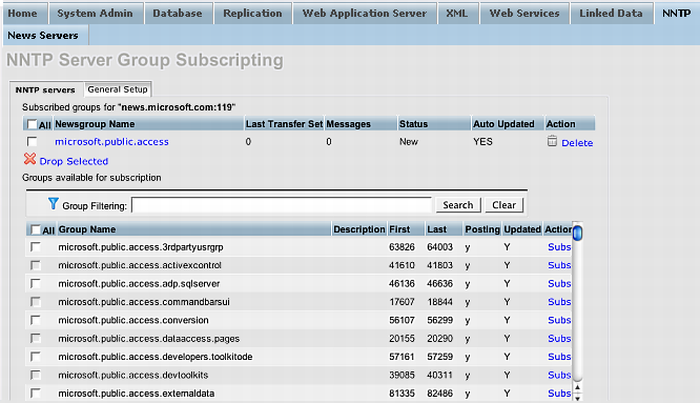Open the microsoft.public.access newsgroup link
This screenshot has width=700, height=403.
tap(112, 141)
